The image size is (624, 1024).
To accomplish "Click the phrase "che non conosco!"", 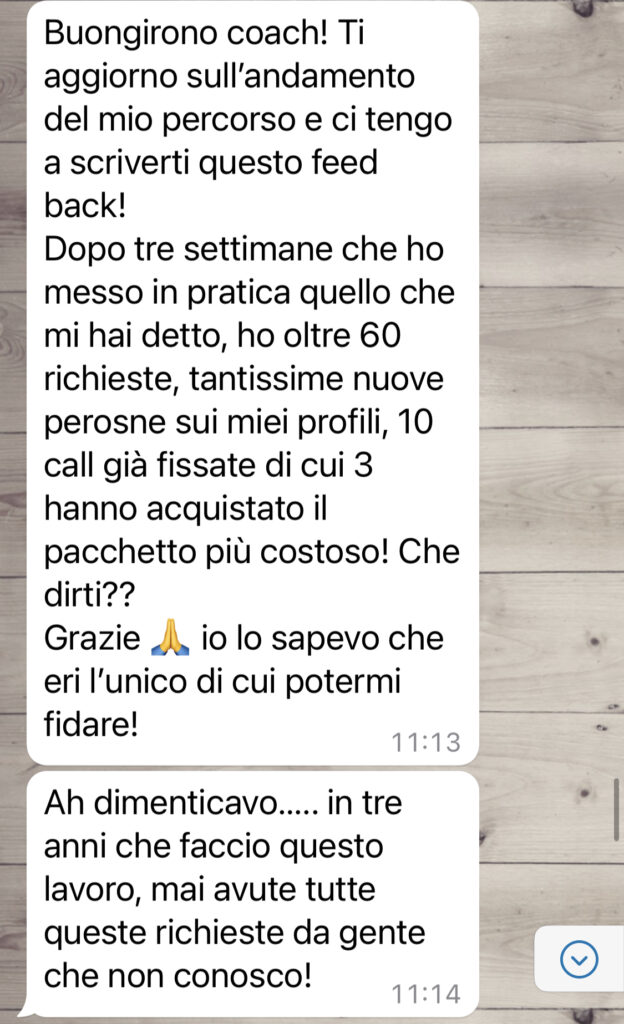I will click(178, 976).
